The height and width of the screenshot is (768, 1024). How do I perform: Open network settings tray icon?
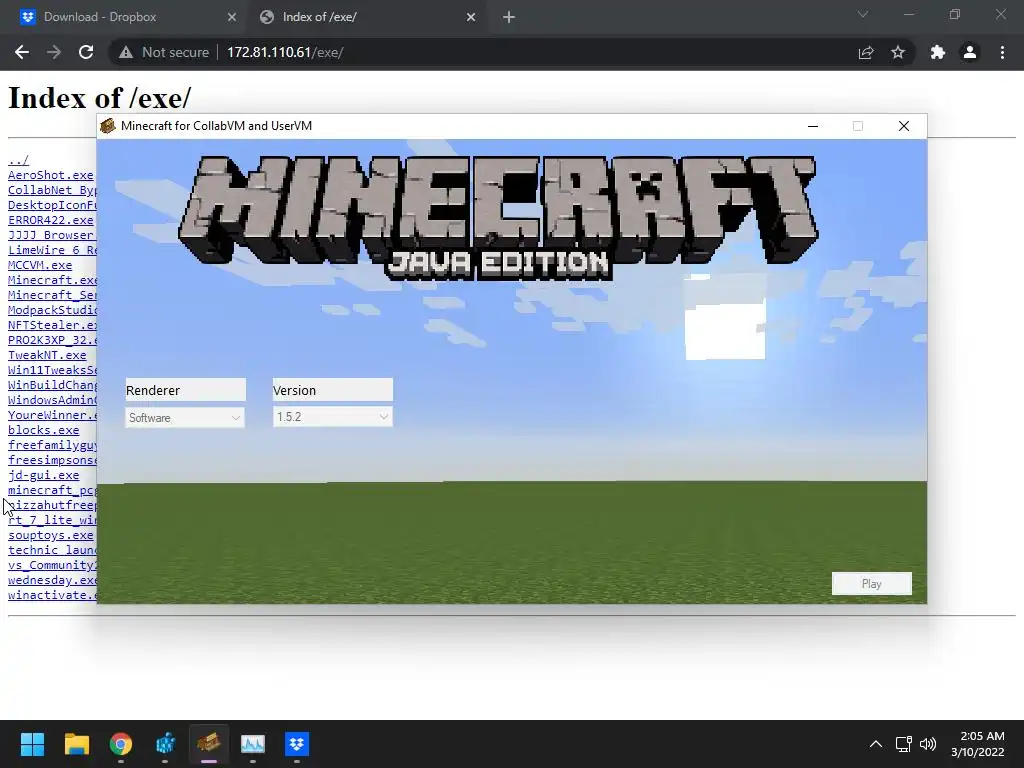[904, 744]
